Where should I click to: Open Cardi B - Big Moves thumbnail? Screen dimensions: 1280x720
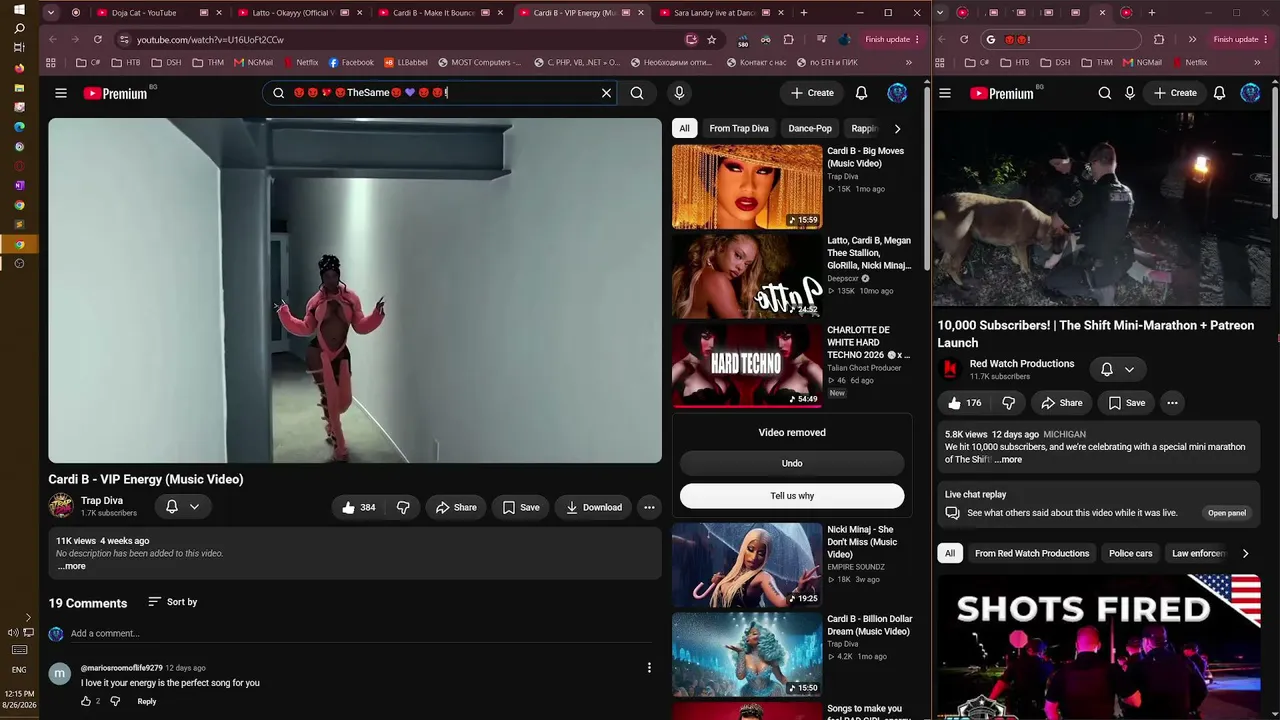[747, 187]
